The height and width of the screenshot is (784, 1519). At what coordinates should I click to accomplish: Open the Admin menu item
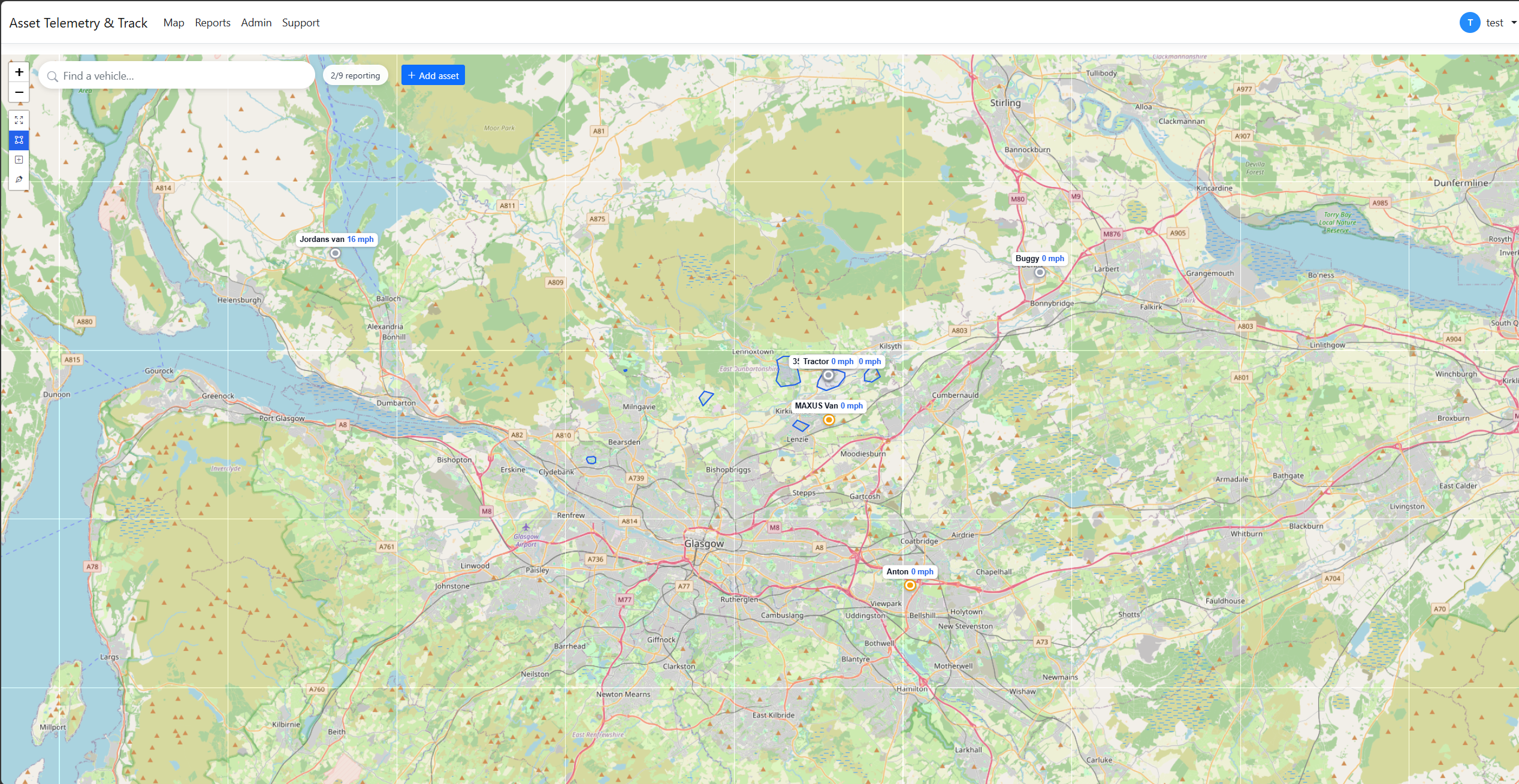click(256, 23)
